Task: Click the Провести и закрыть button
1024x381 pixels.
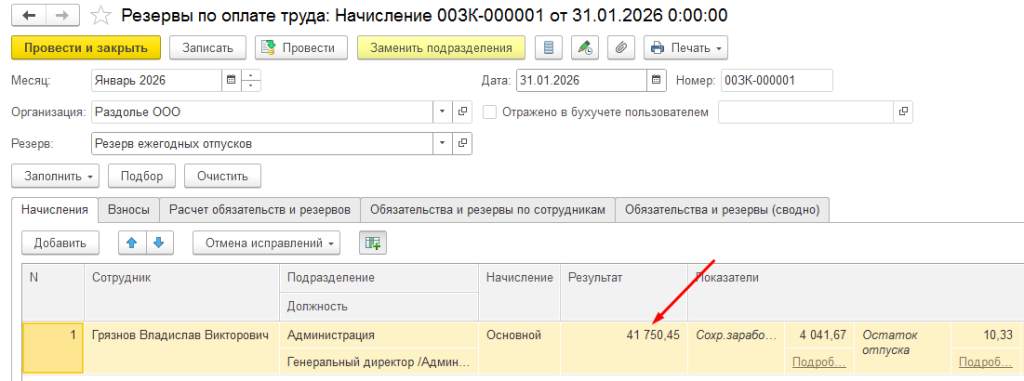Action: point(86,48)
